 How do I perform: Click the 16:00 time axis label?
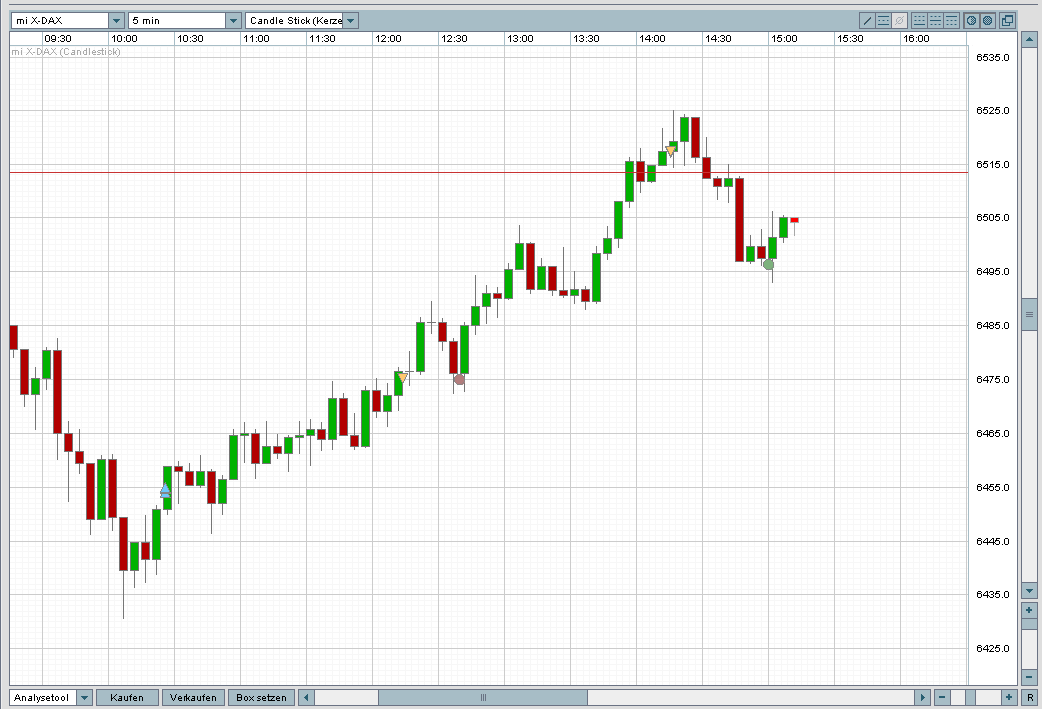pos(916,39)
